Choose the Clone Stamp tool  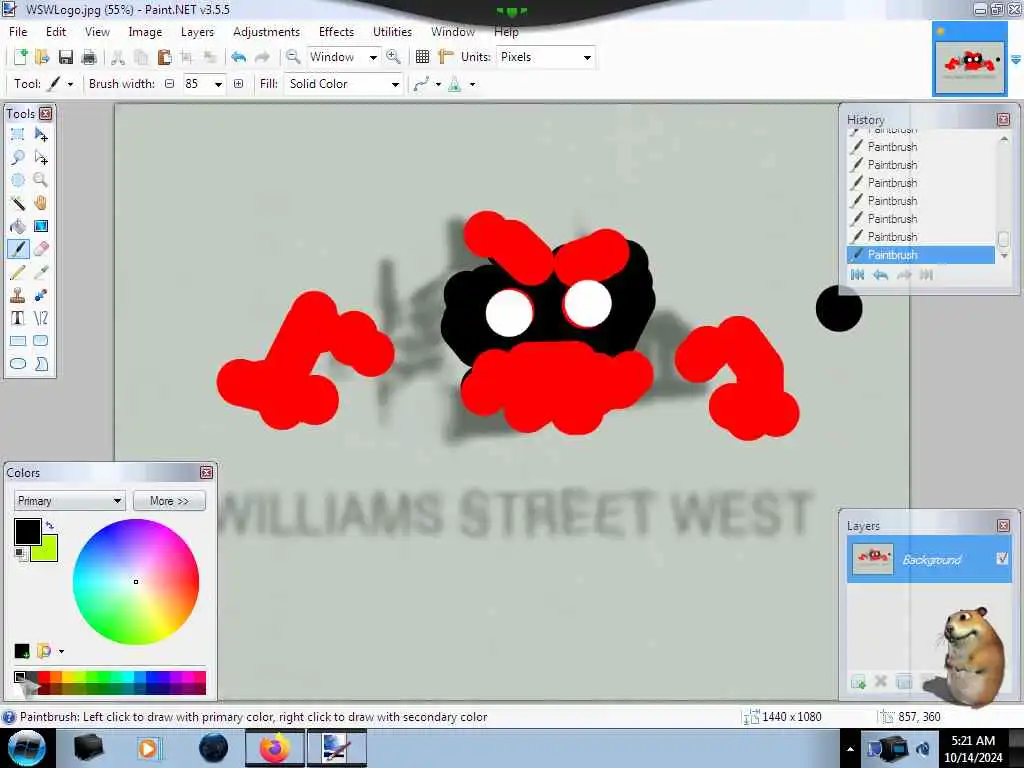(18, 295)
